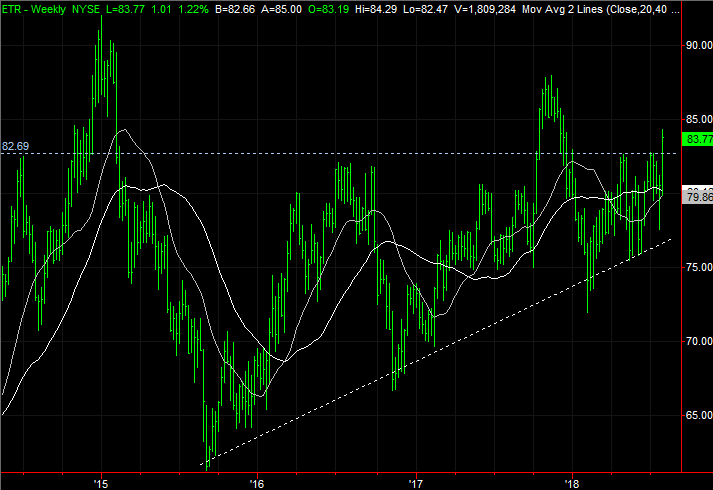The width and height of the screenshot is (713, 490).
Task: Click the 1.22% percent change value
Action: click(193, 9)
